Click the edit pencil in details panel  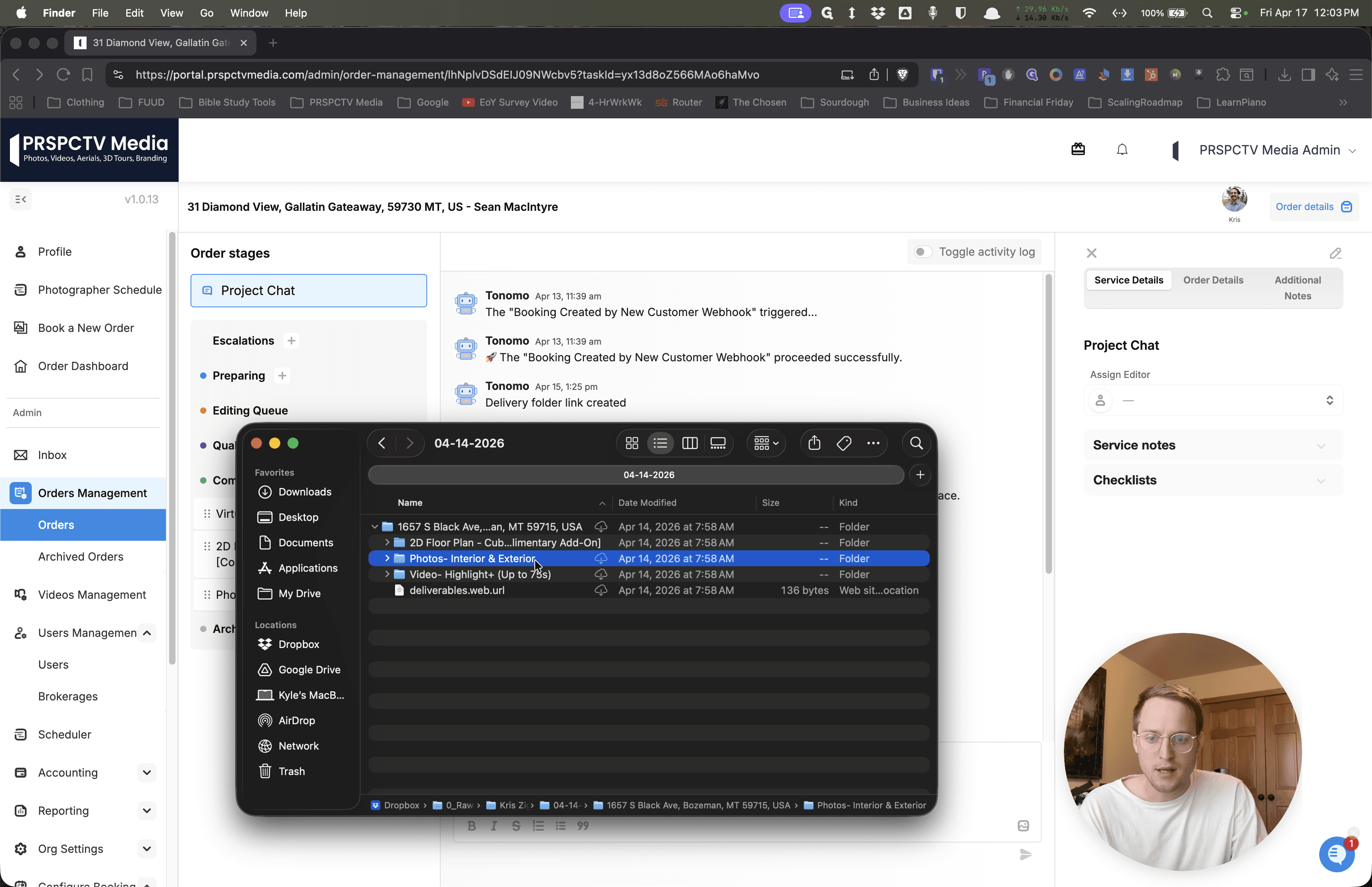pos(1335,253)
